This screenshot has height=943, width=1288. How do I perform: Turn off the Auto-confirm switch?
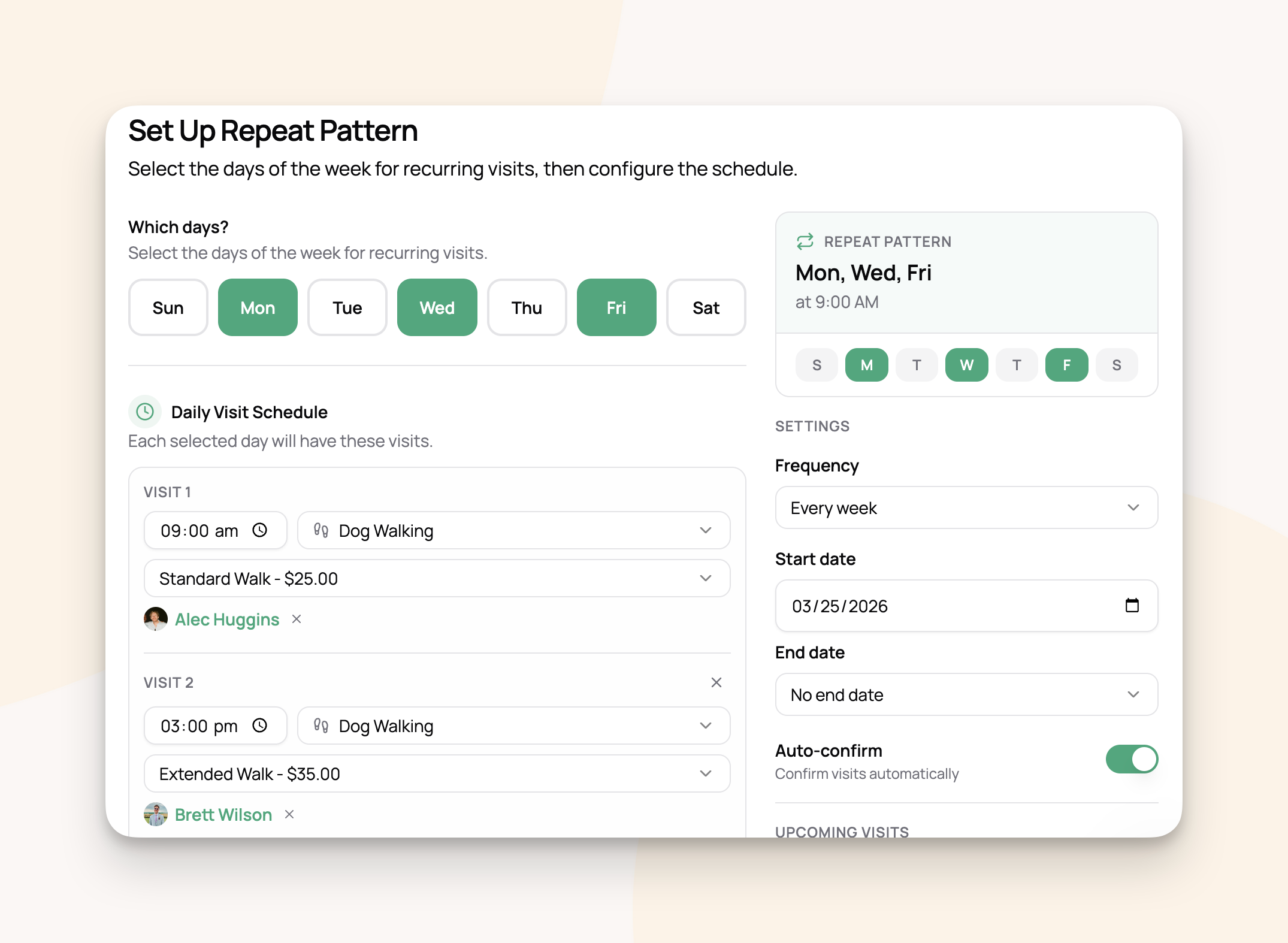tap(1131, 759)
